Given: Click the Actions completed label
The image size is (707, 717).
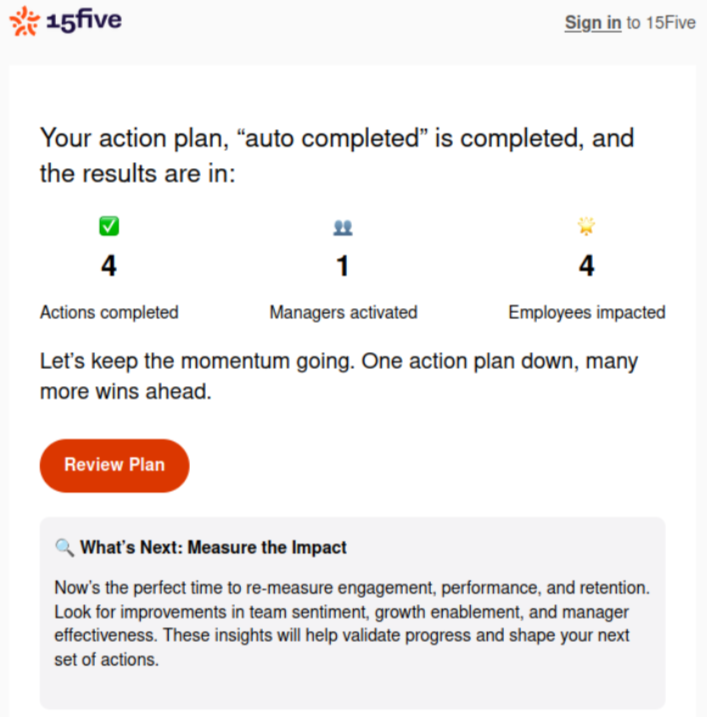Looking at the screenshot, I should (x=109, y=312).
